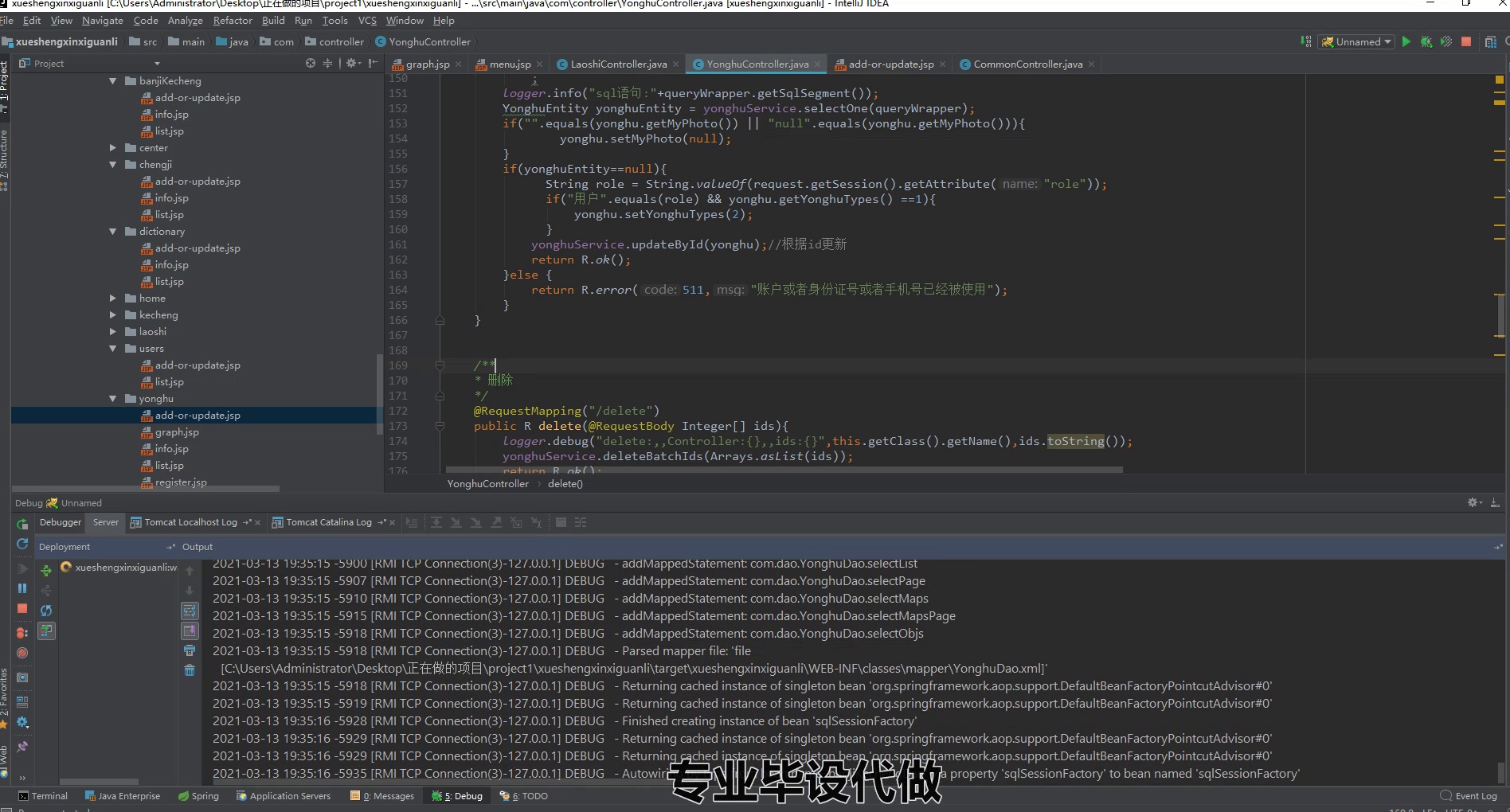Update the deployed application via green swap icon

(46, 570)
